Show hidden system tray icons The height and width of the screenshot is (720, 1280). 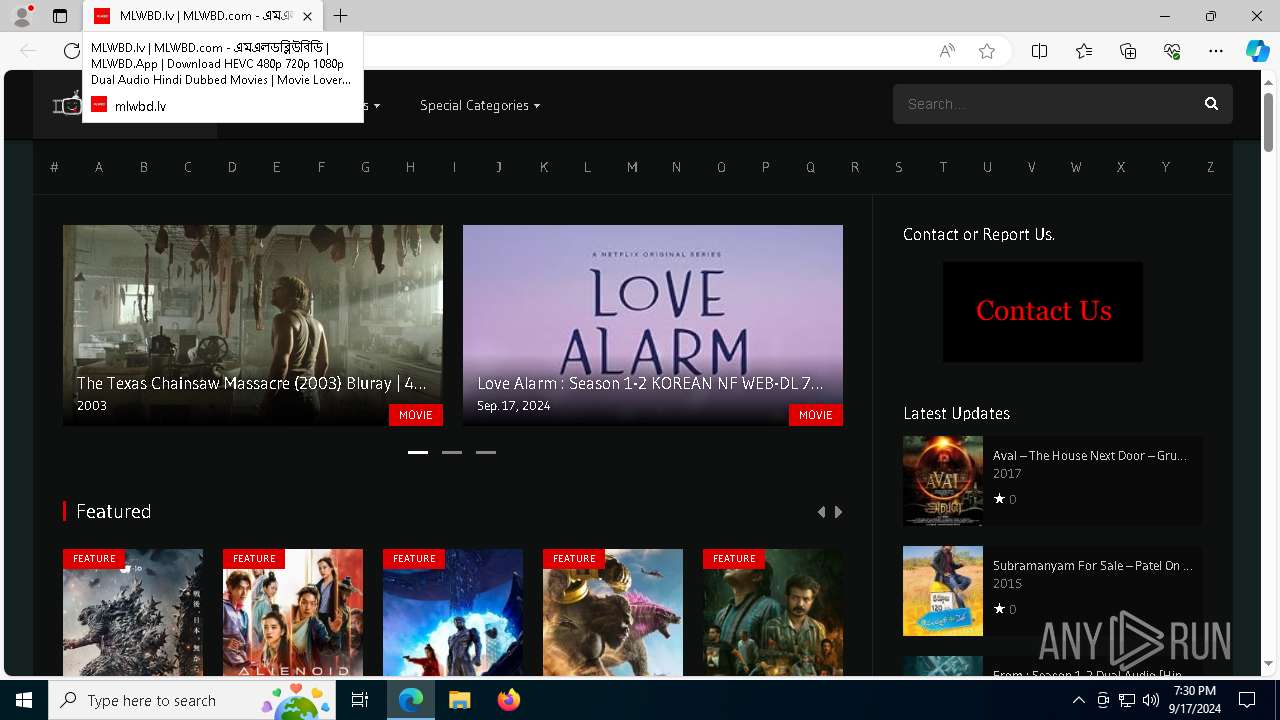click(1078, 700)
